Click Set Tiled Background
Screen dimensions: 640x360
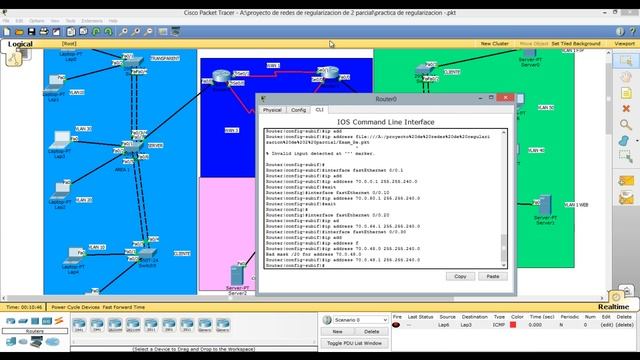[576, 43]
